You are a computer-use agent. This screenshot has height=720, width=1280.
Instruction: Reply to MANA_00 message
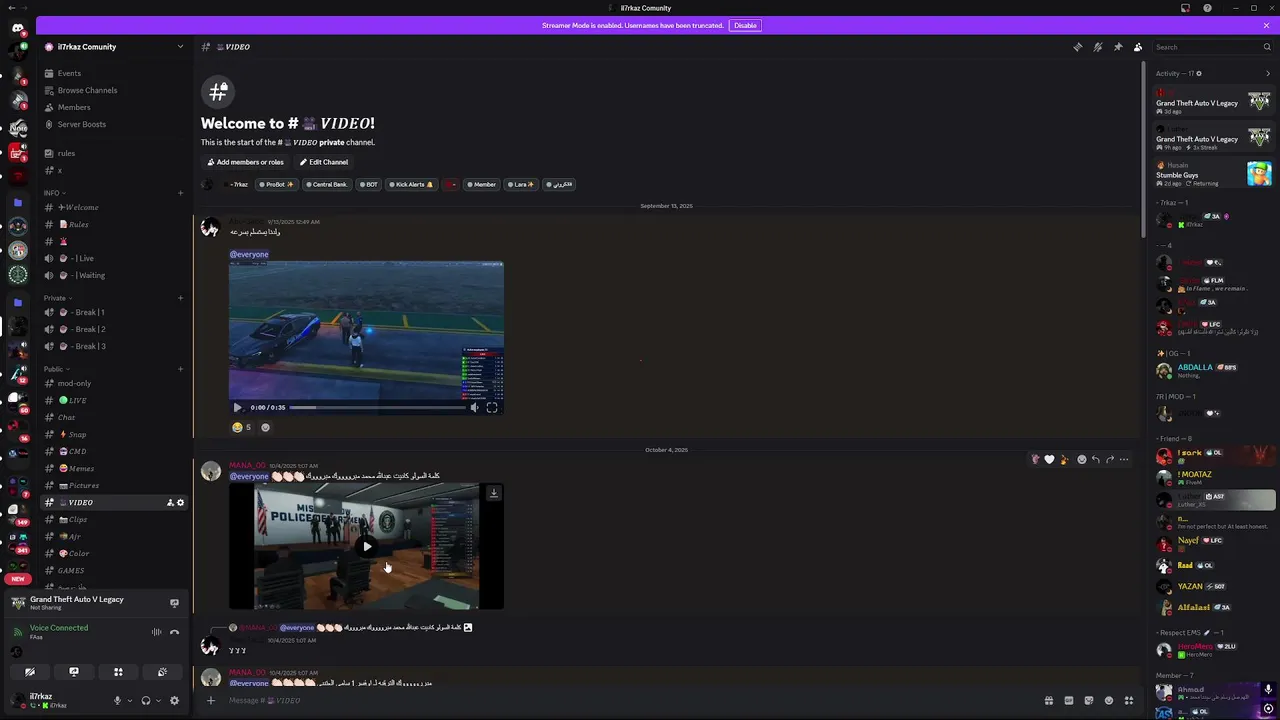coord(1096,459)
